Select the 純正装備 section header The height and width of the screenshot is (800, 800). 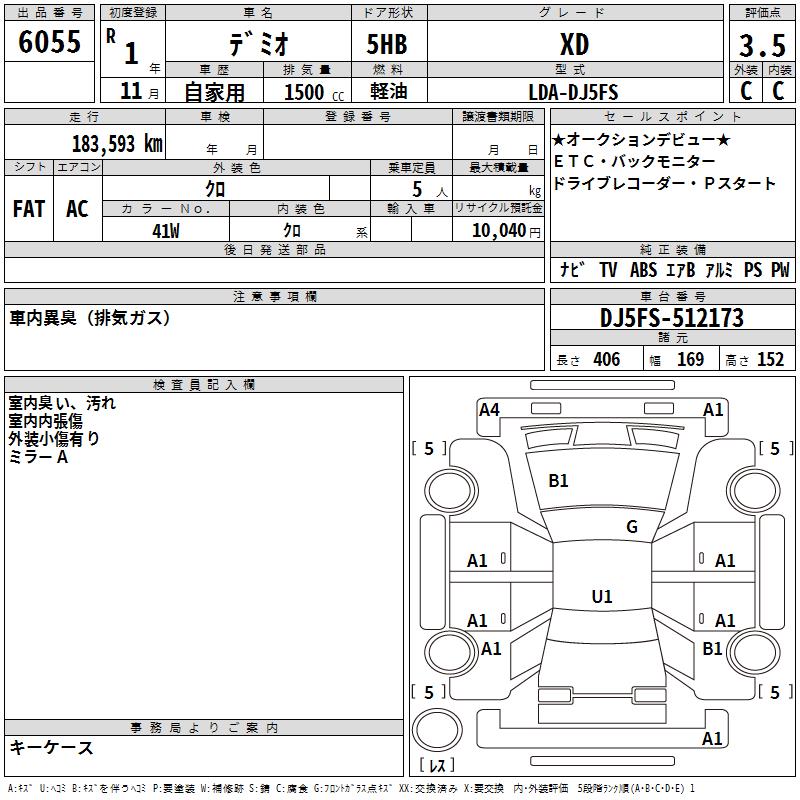[x=673, y=249]
